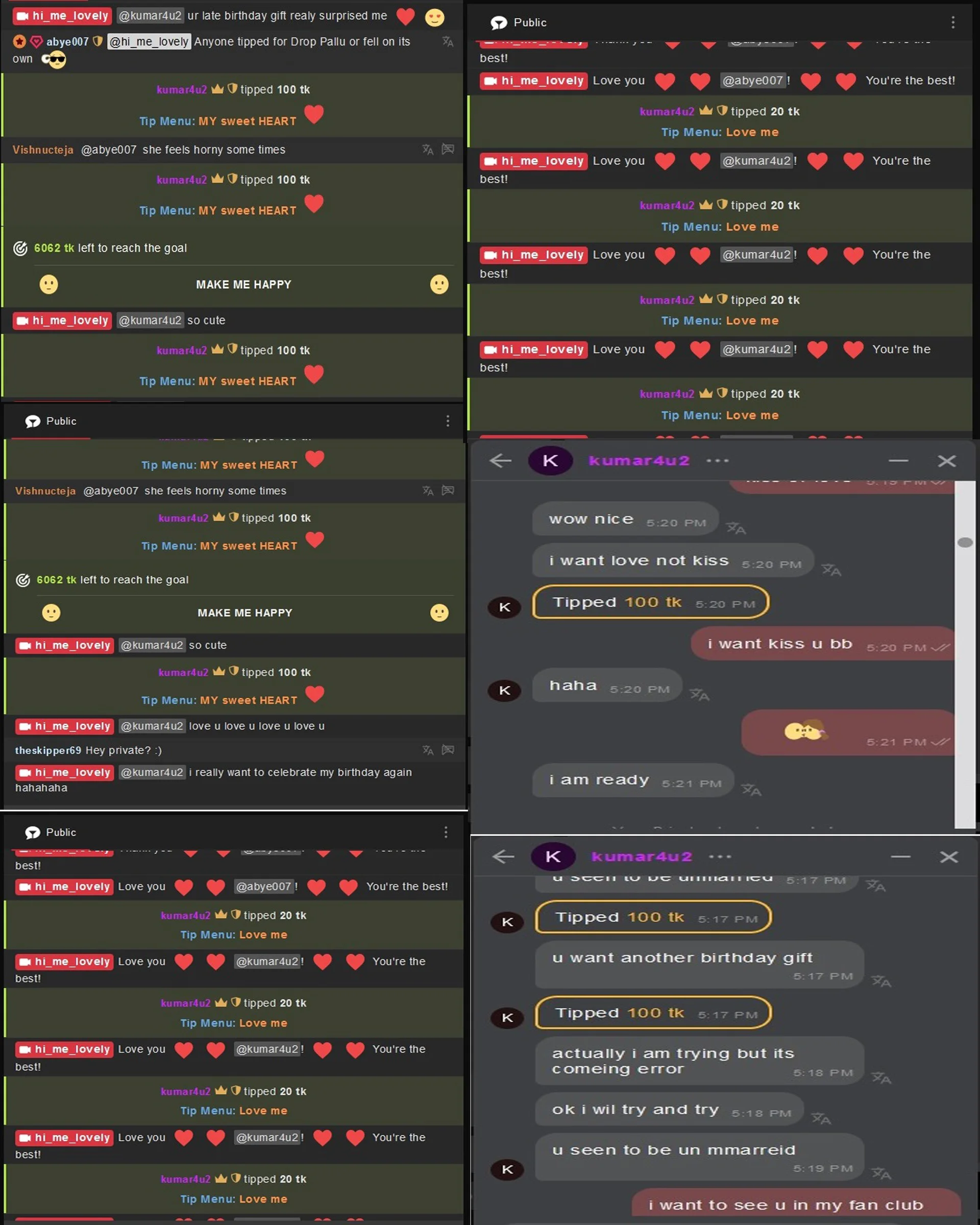This screenshot has width=980, height=1225.
Task: Translate the 'ok i wil try and try' message
Action: (821, 1119)
